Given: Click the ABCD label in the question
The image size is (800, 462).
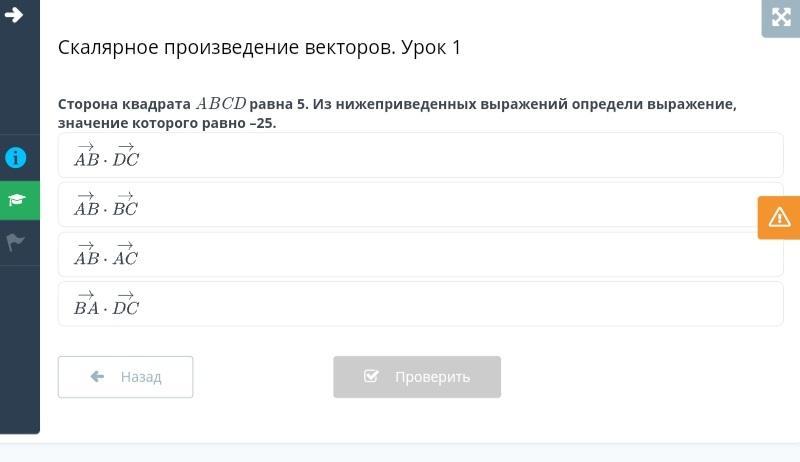Looking at the screenshot, I should [220, 104].
